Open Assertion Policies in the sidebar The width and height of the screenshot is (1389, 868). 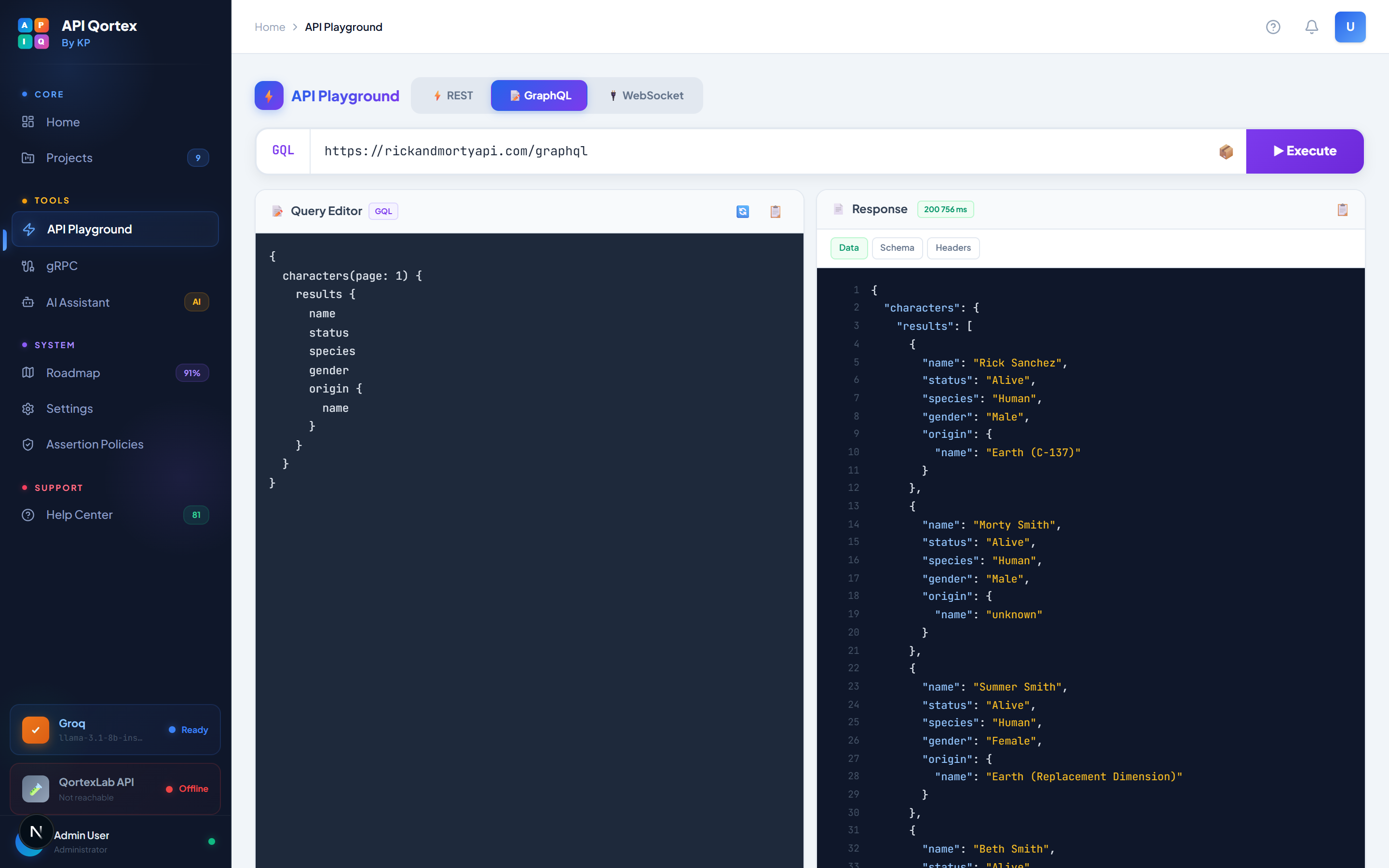(x=95, y=444)
